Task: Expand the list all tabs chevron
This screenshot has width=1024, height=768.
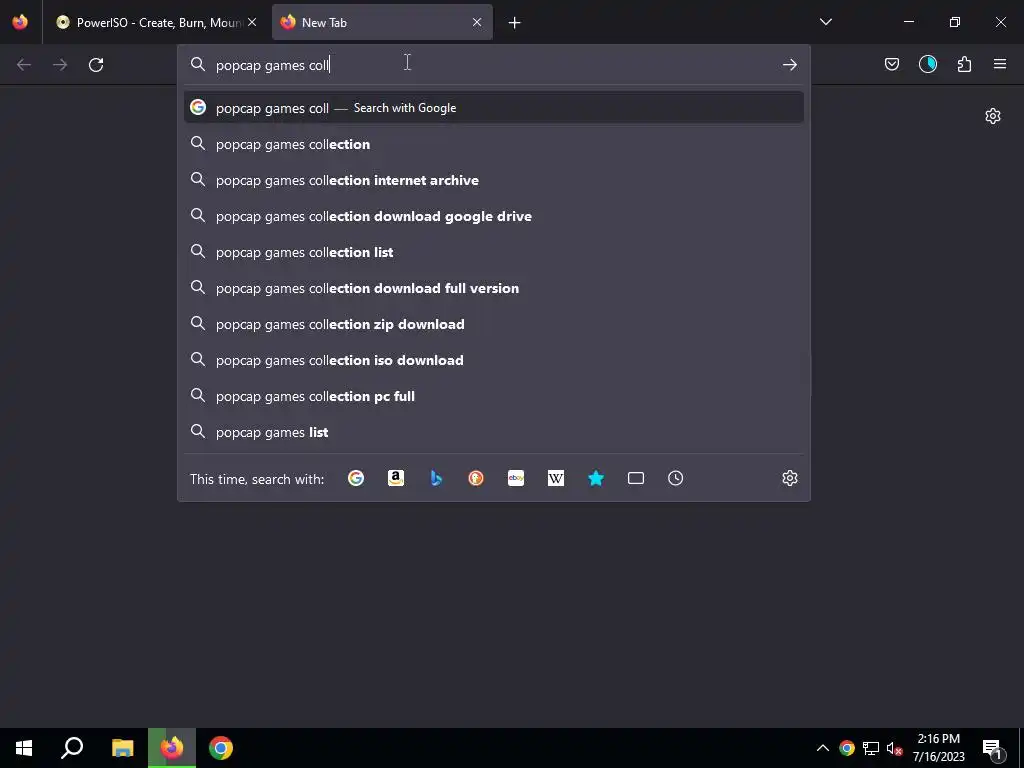Action: pos(825,22)
